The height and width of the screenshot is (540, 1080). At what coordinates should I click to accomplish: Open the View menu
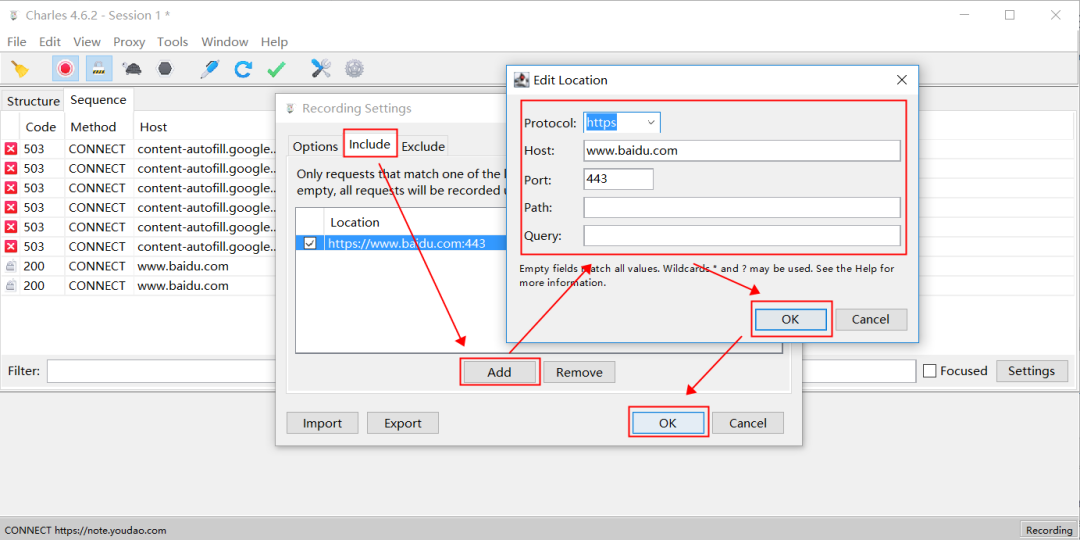pyautogui.click(x=87, y=42)
